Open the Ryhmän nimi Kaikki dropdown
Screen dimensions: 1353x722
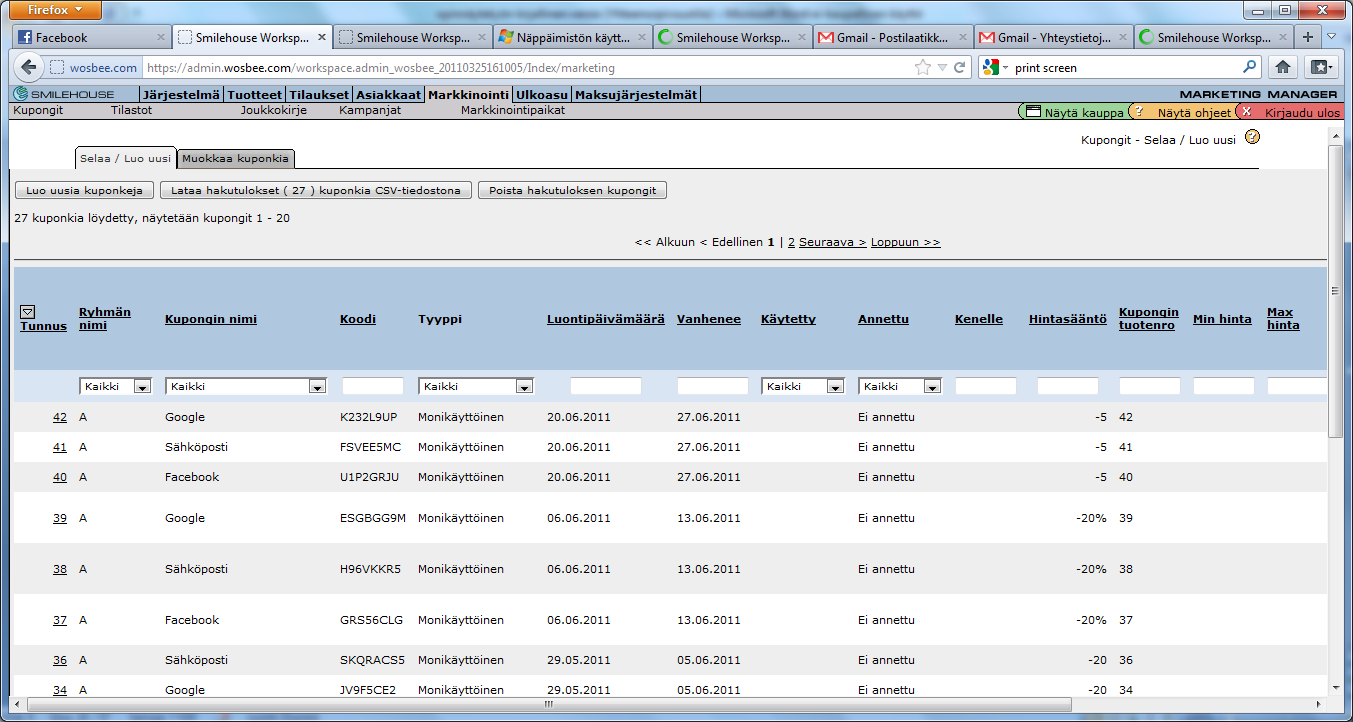click(x=116, y=386)
